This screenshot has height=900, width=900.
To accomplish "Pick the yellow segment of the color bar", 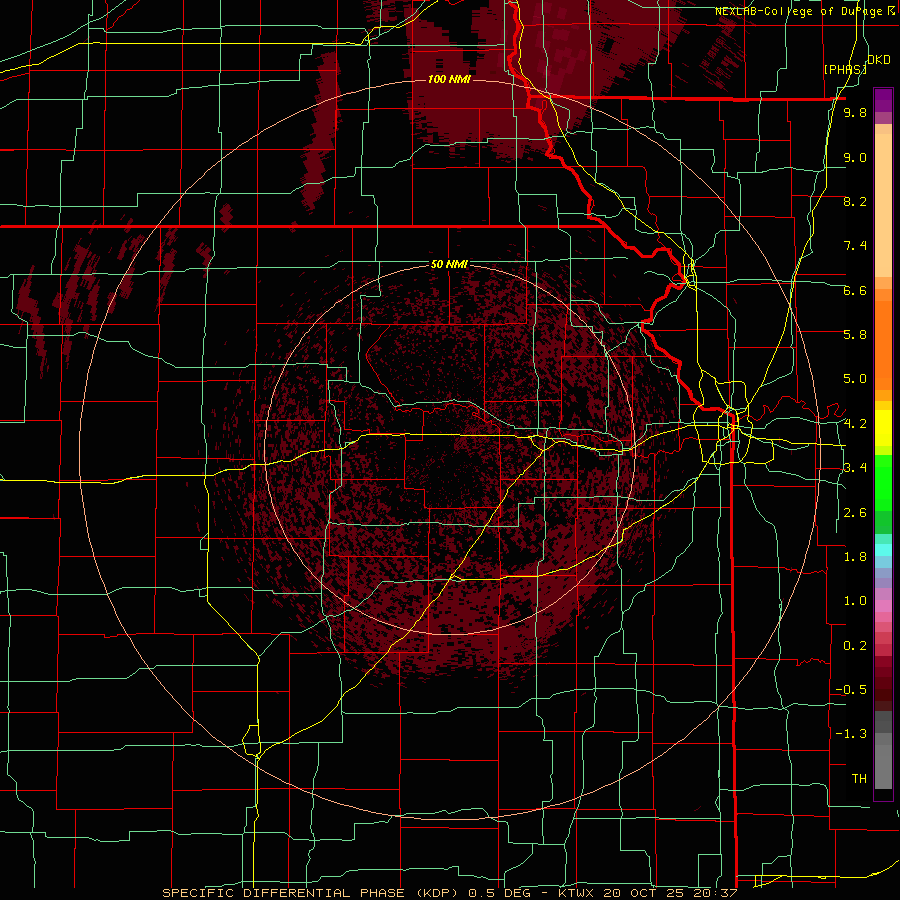I will pos(883,428).
